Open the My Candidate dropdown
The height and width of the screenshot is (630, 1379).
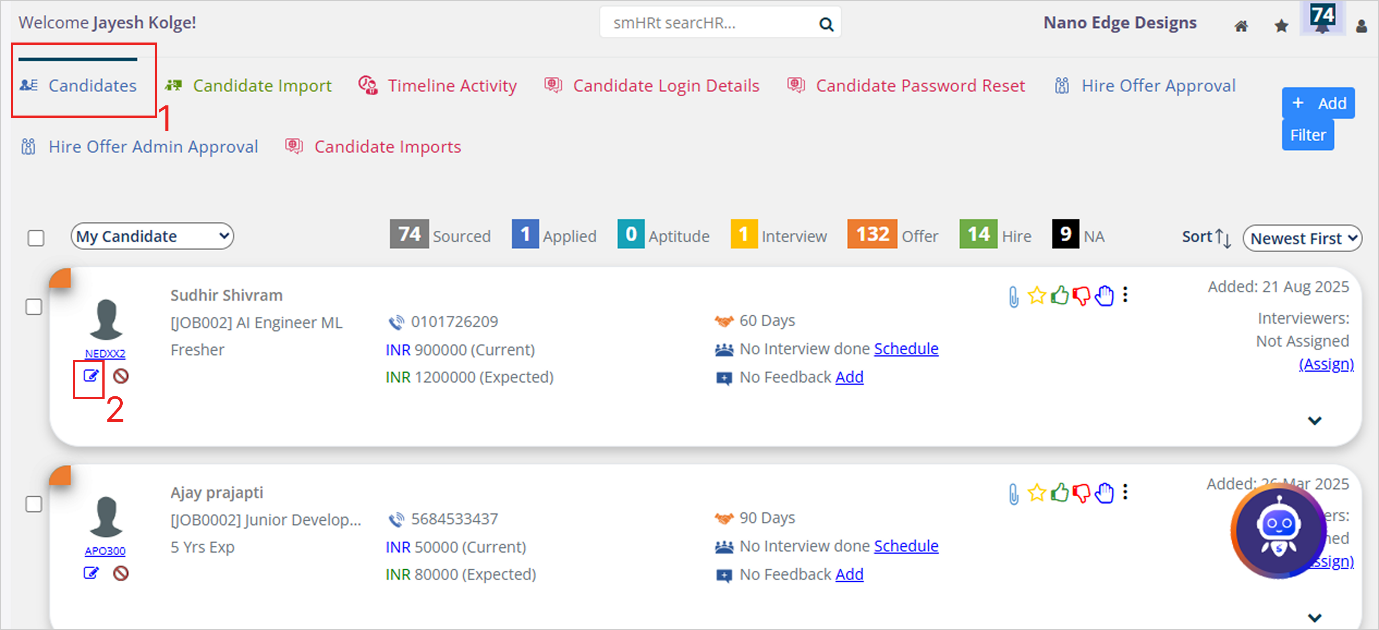pyautogui.click(x=152, y=237)
